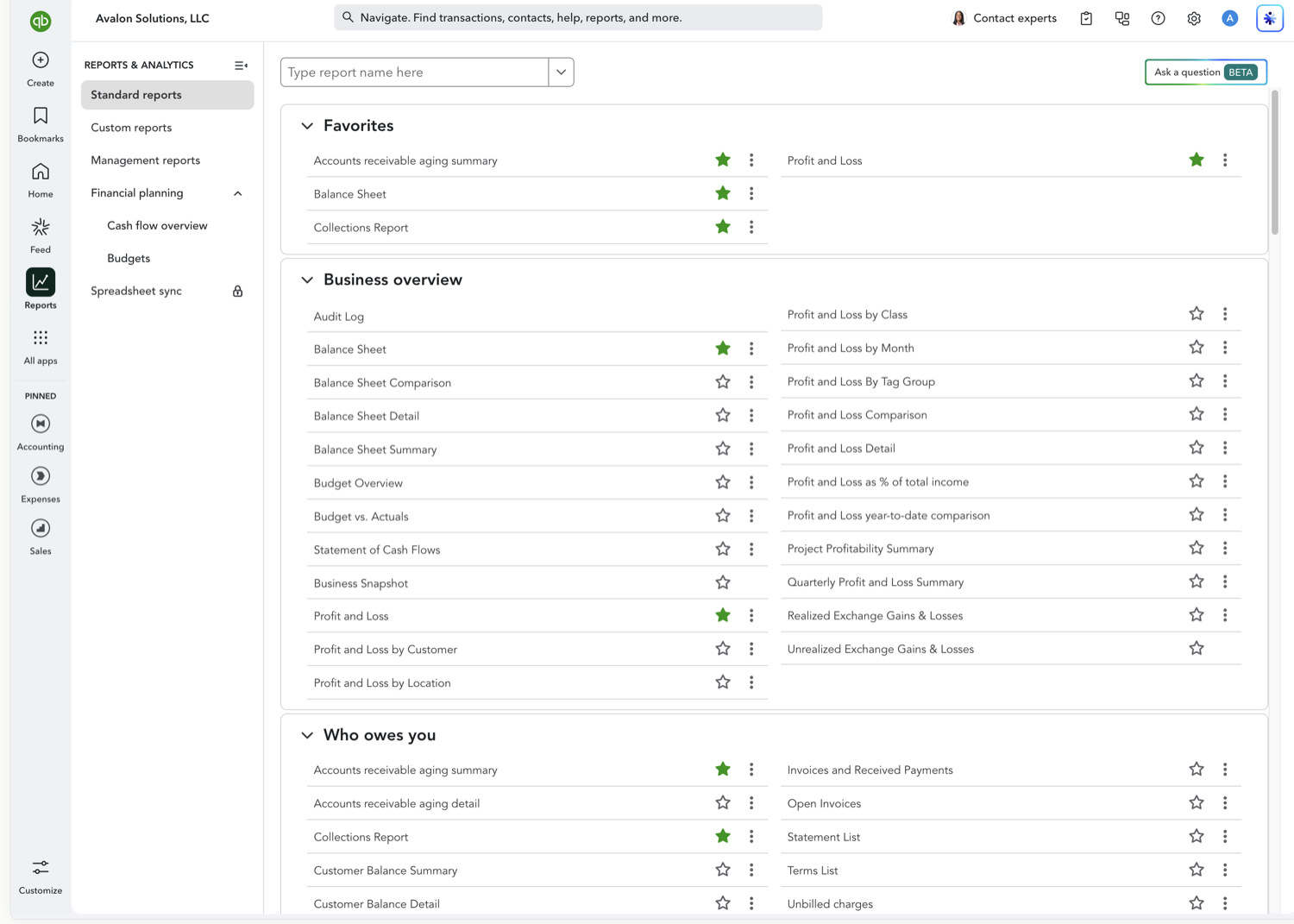Click Ask a question BETA button
This screenshot has height=924, width=1294.
click(1205, 72)
